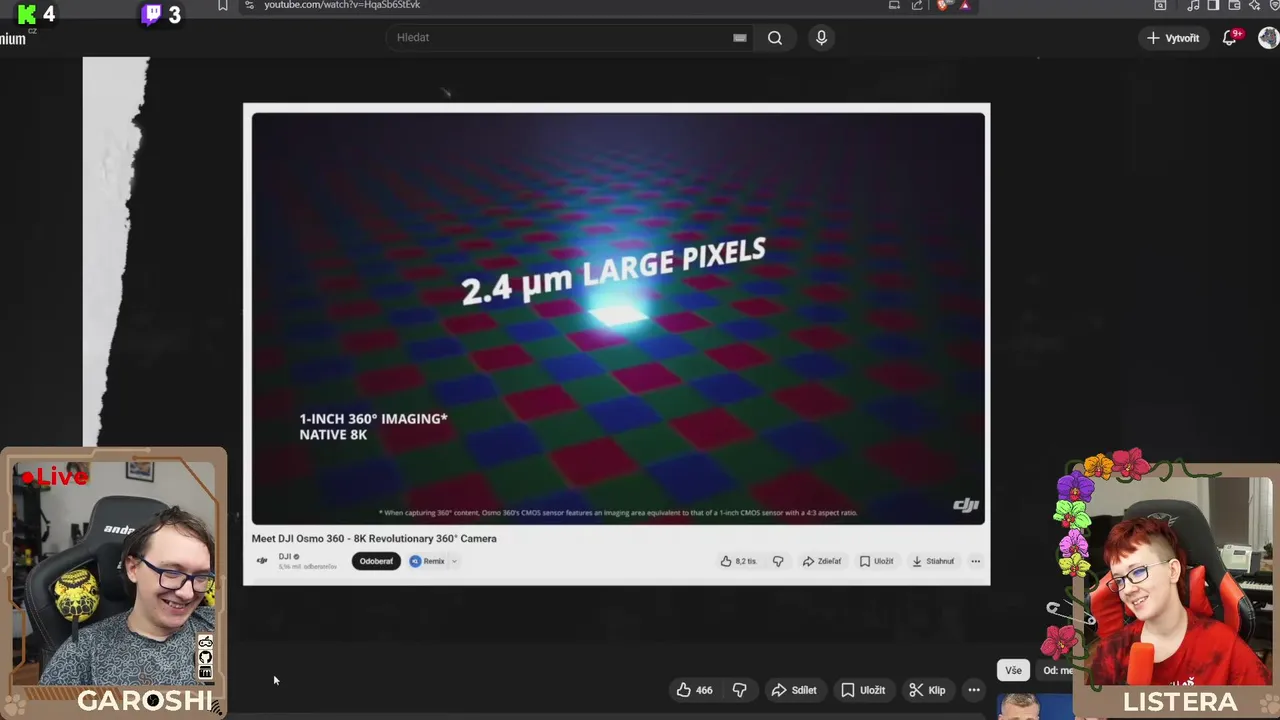
Task: Click the DJI Osmo 360 video frame
Action: click(618, 318)
